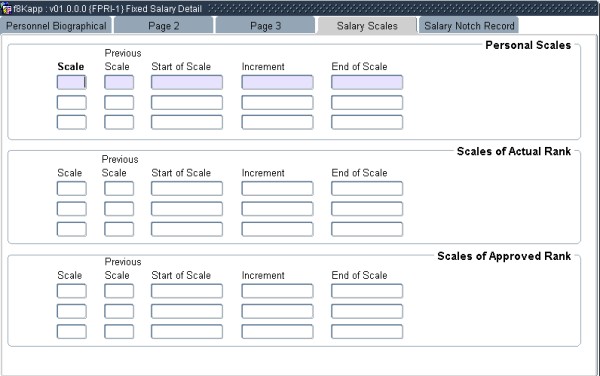Click third-row End of Scale field in Actual Rank
This screenshot has height=376, width=600.
(x=367, y=229)
